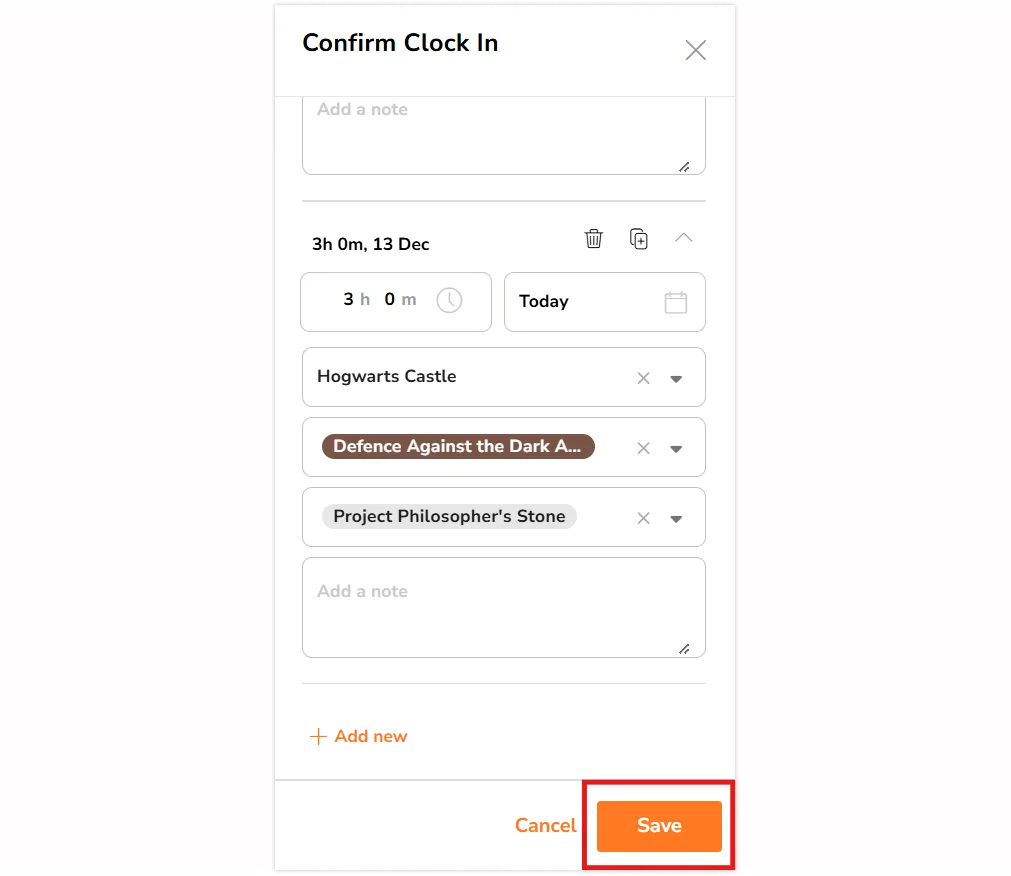Focus the lower Add a note field
1011x876 pixels.
[504, 608]
